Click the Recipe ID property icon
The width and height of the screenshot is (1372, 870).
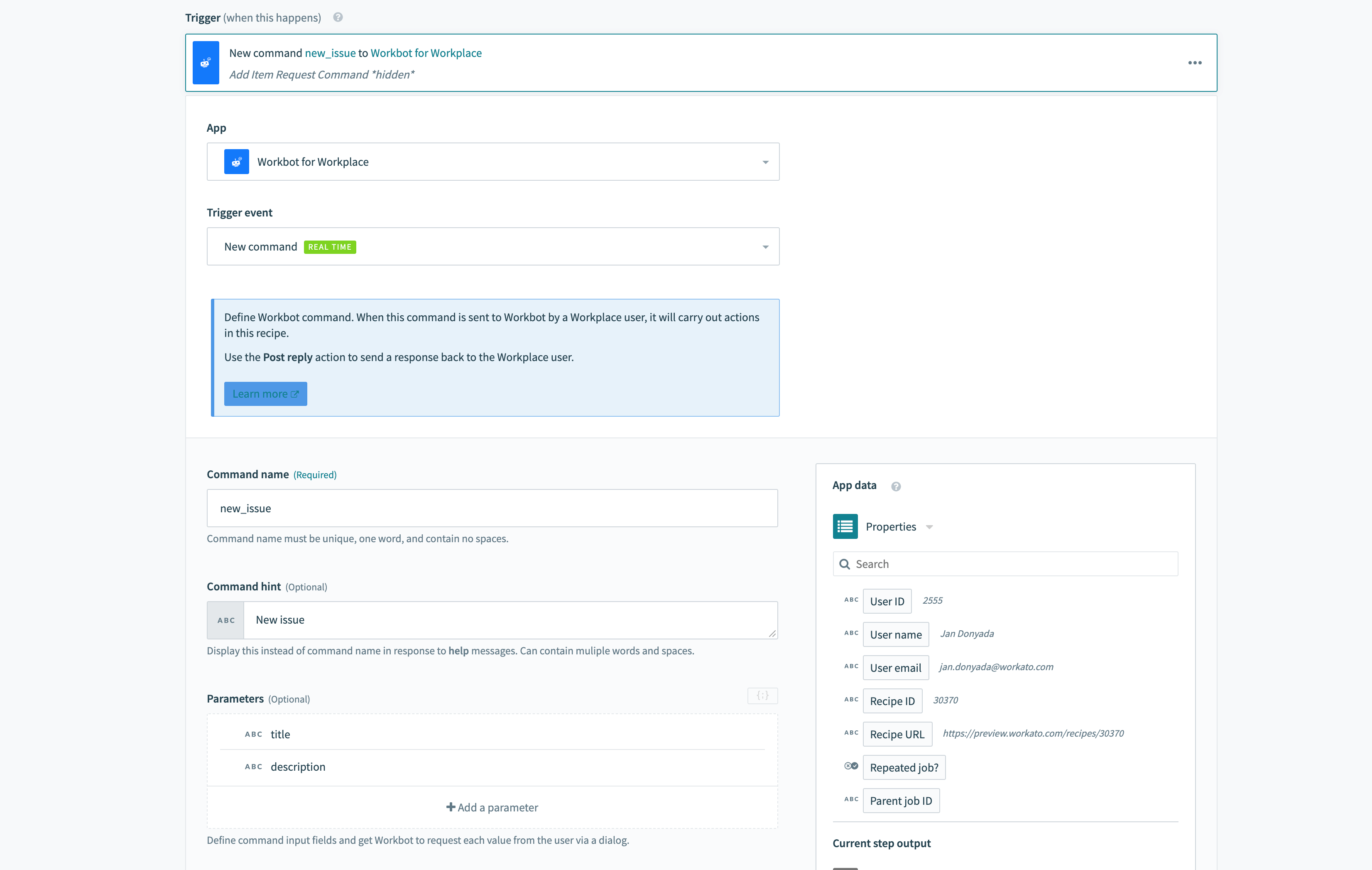tap(850, 700)
